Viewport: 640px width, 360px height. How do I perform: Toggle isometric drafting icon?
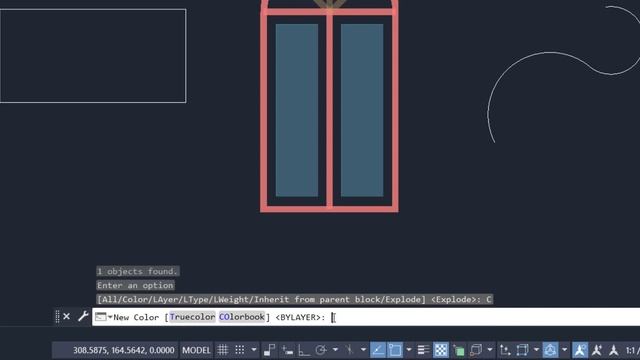point(349,350)
